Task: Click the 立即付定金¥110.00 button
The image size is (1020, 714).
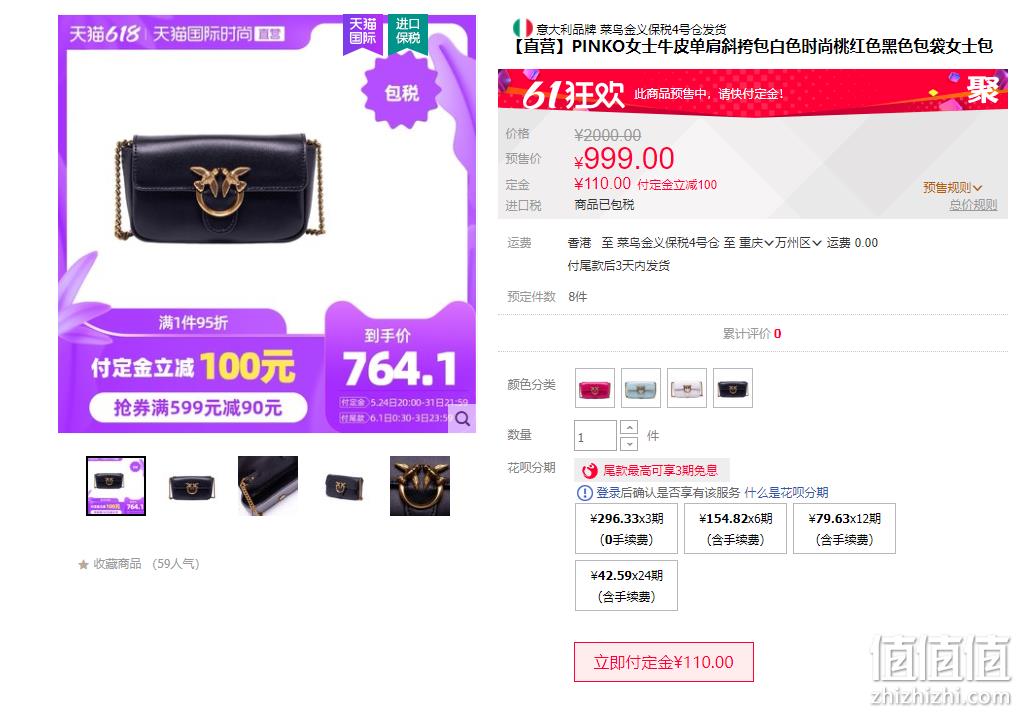Action: click(x=664, y=662)
